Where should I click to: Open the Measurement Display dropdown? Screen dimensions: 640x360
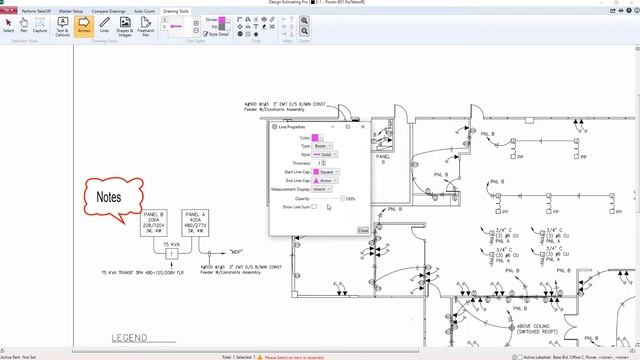322,189
